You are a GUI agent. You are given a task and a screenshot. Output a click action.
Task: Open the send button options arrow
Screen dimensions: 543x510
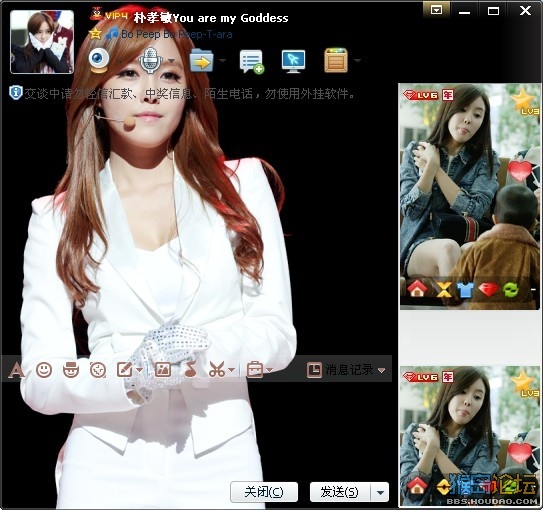380,492
